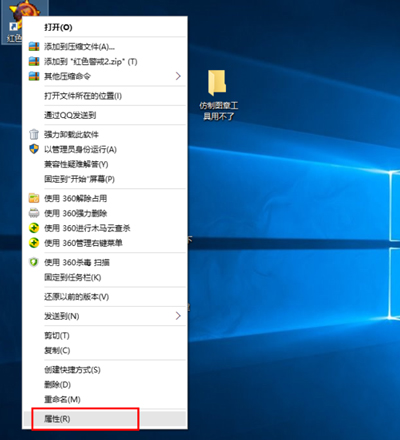Click the folder icon beside 使用 360解除占用
This screenshot has height=440, width=400.
tap(34, 198)
